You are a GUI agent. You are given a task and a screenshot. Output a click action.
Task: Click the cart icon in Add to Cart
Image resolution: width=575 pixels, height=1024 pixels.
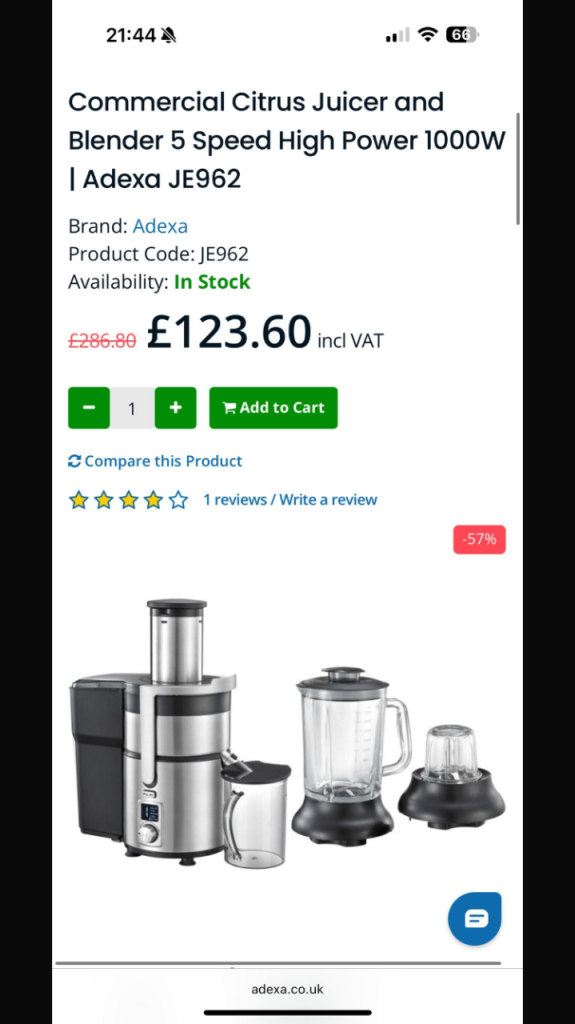pyautogui.click(x=229, y=408)
